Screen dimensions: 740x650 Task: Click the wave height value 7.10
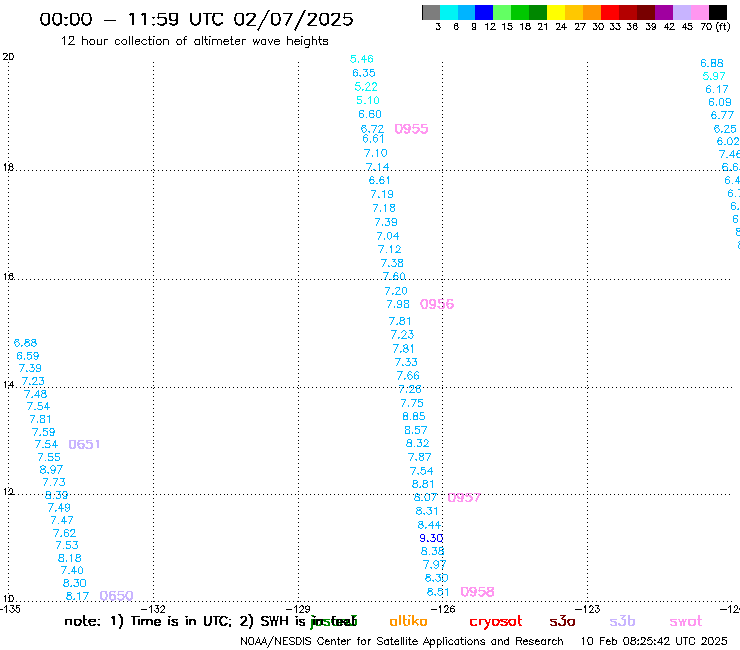376,153
